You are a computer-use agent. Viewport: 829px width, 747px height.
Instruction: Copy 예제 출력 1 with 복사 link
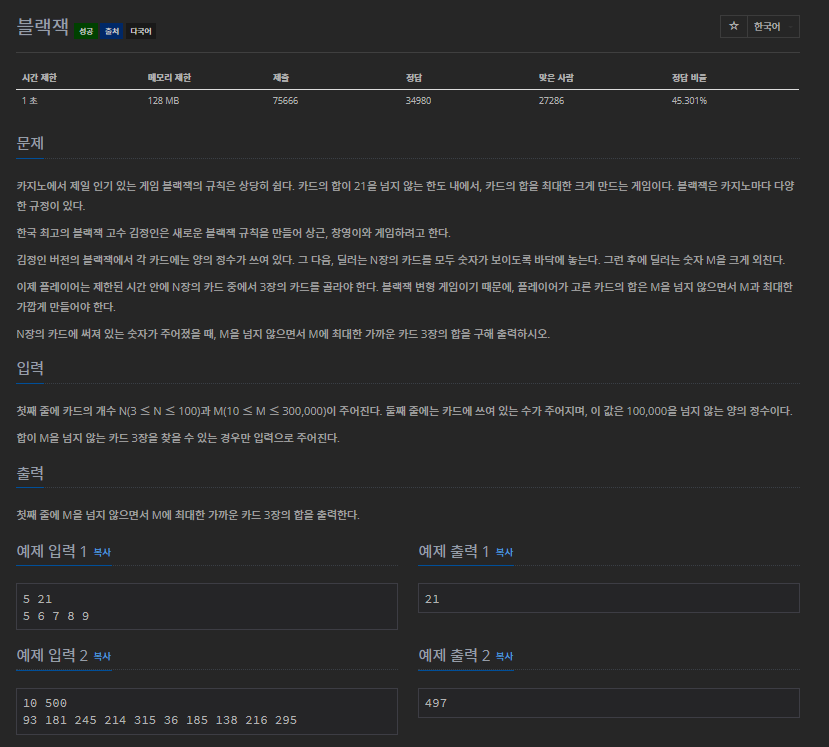click(x=504, y=552)
